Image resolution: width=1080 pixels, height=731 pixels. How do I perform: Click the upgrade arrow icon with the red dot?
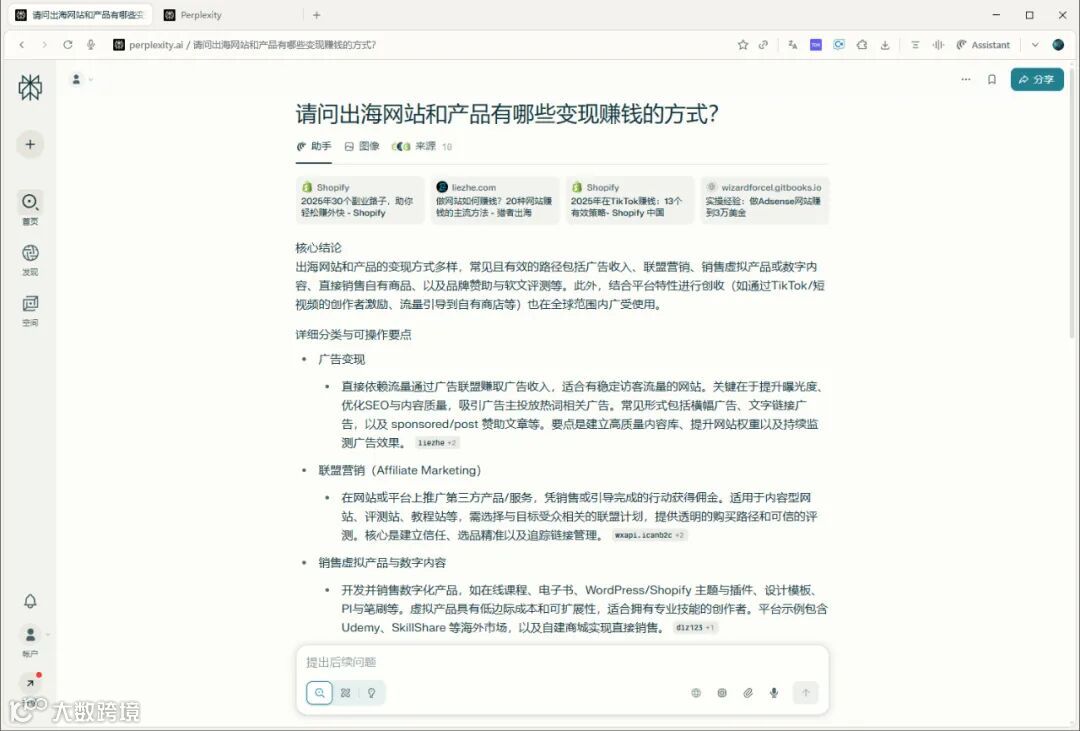30,683
